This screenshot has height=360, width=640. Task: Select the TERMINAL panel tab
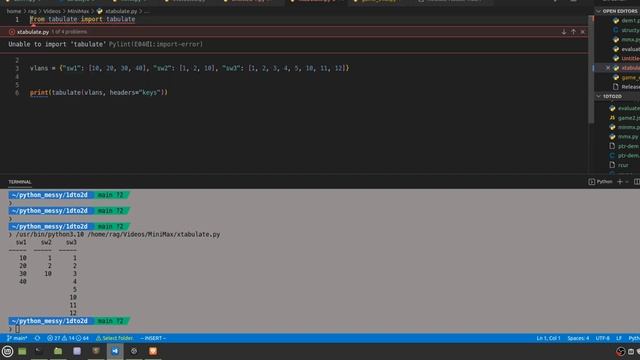tap(20, 182)
